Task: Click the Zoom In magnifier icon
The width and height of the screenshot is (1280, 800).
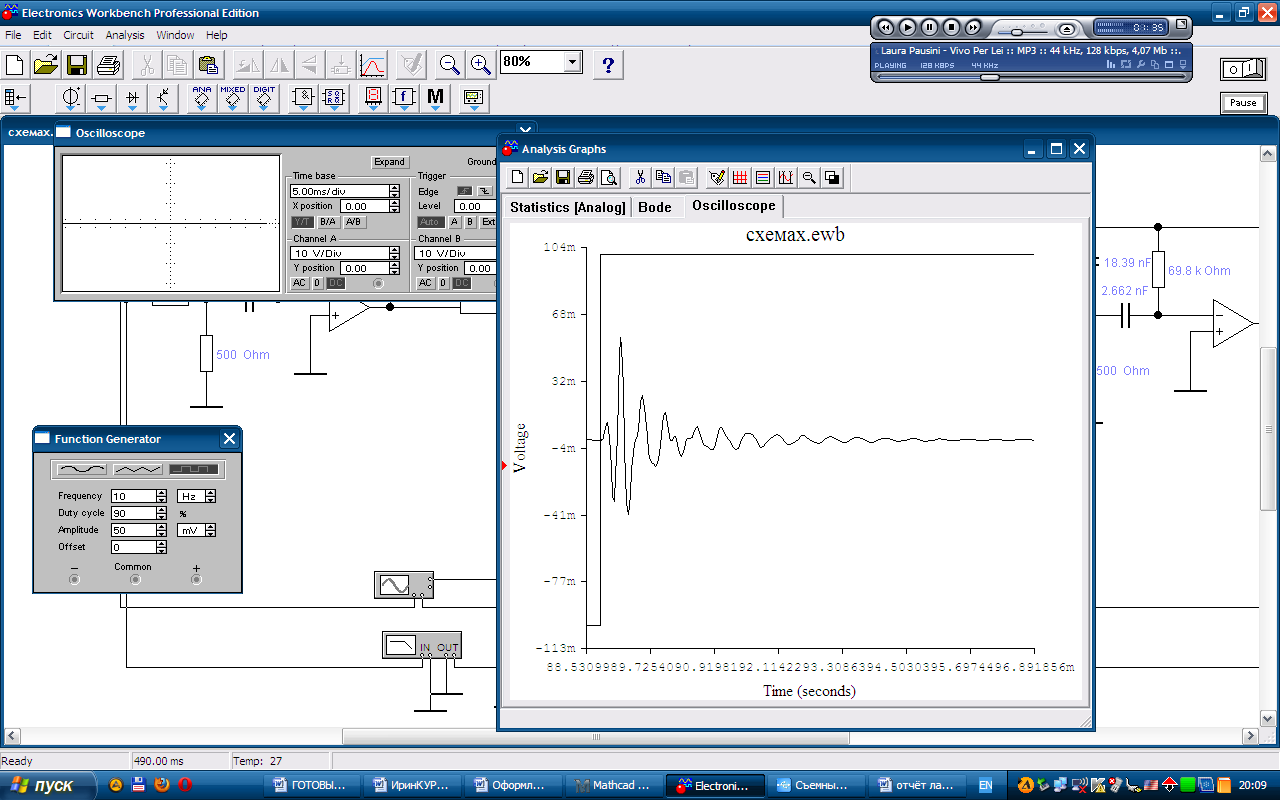Action: pos(481,66)
